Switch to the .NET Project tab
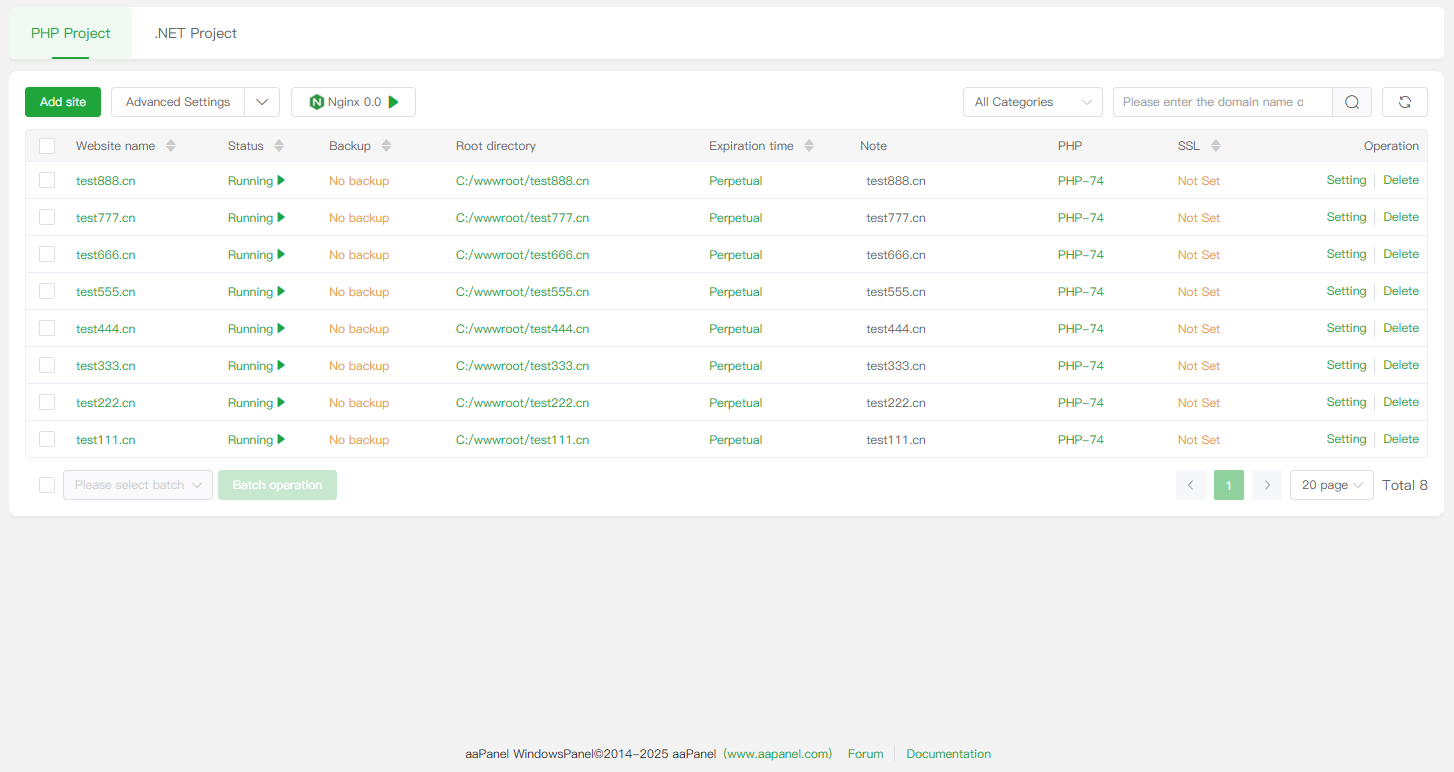The width and height of the screenshot is (1454, 772). [195, 33]
